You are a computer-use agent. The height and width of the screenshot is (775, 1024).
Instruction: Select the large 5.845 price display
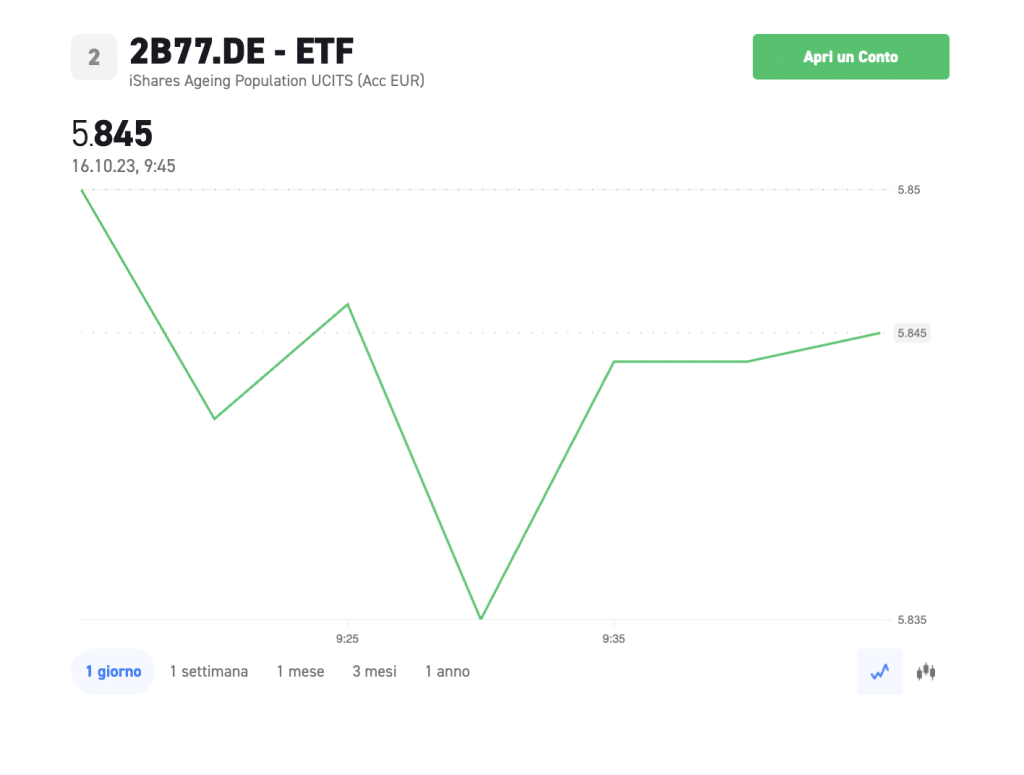click(112, 133)
